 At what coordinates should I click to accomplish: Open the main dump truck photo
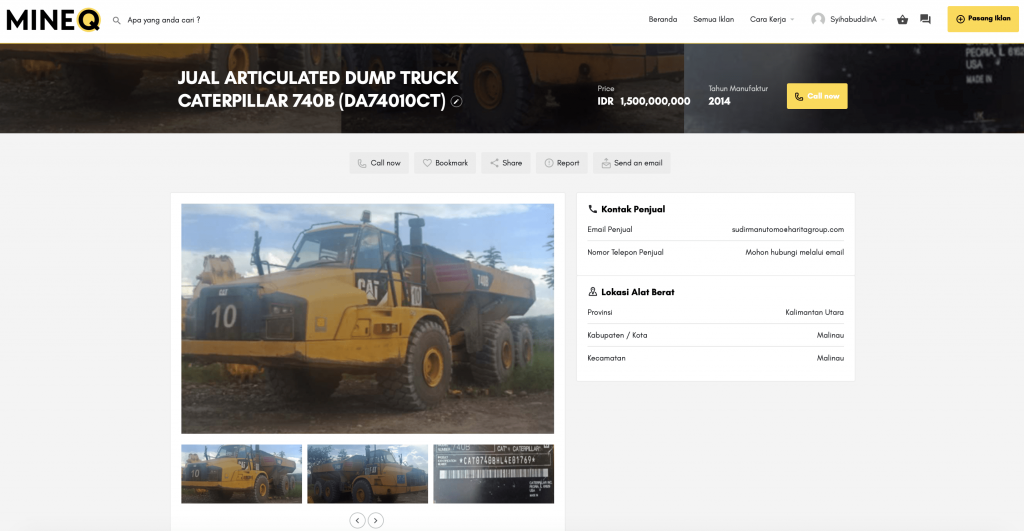[368, 319]
